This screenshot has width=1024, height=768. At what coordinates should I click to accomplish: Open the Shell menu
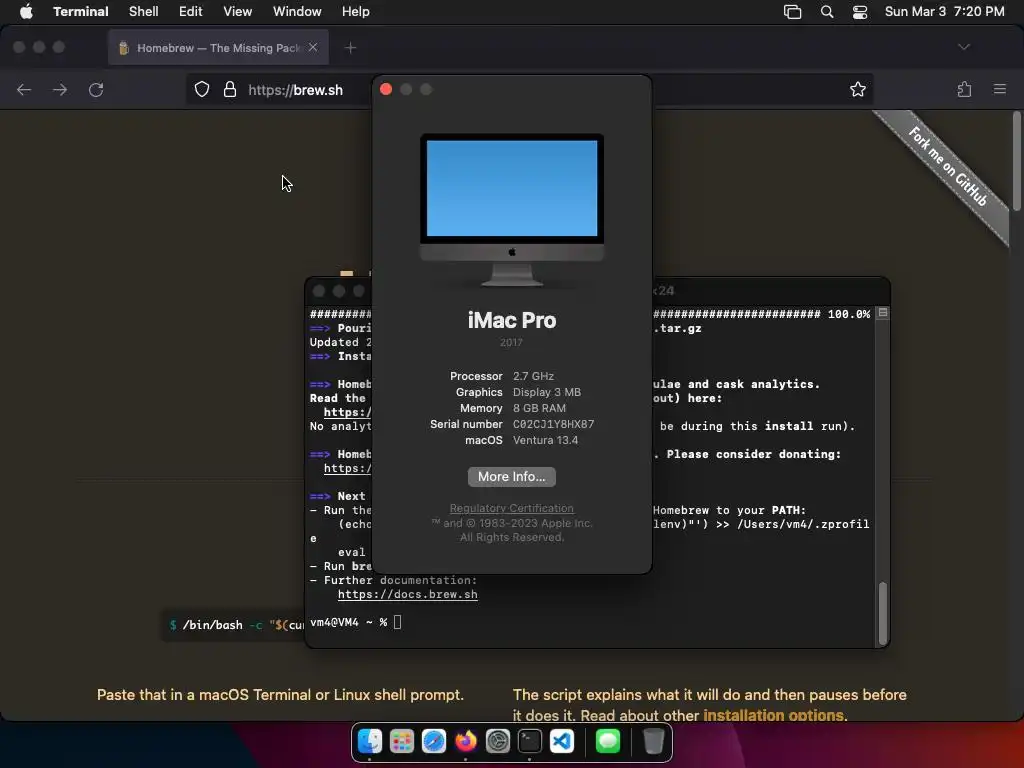[x=144, y=12]
